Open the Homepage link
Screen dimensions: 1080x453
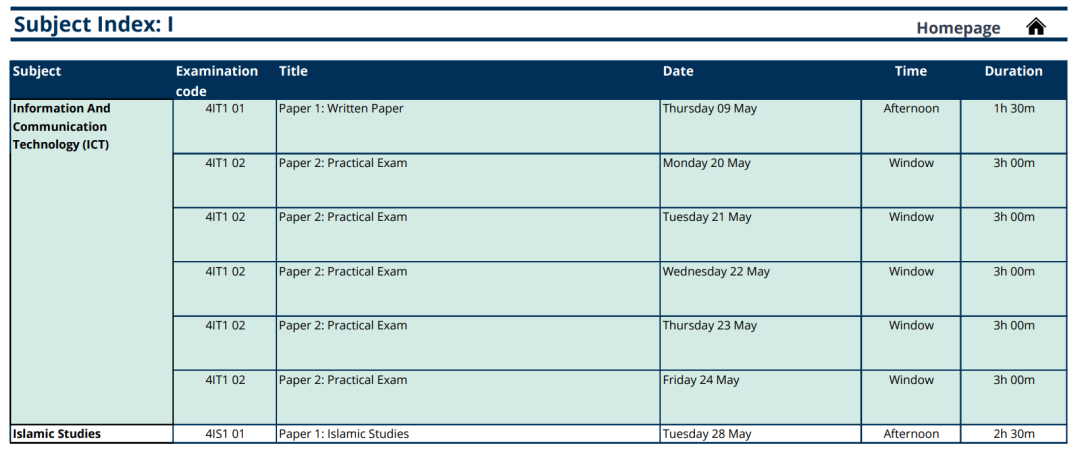(958, 28)
